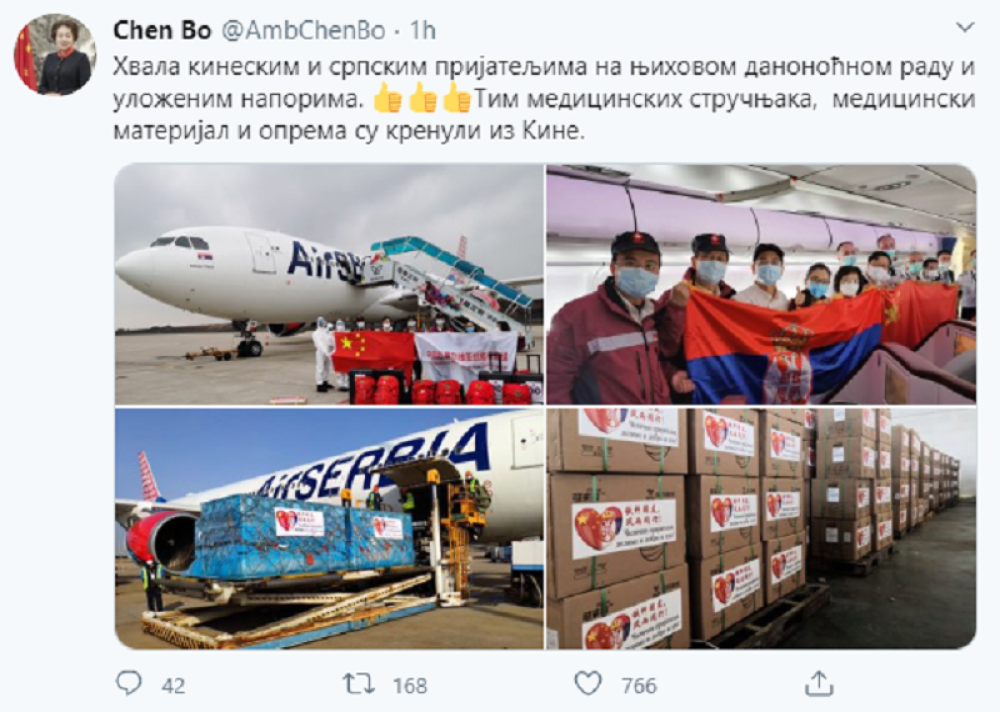1000x712 pixels.
Task: Click the 42 replies count
Action: pyautogui.click(x=173, y=686)
